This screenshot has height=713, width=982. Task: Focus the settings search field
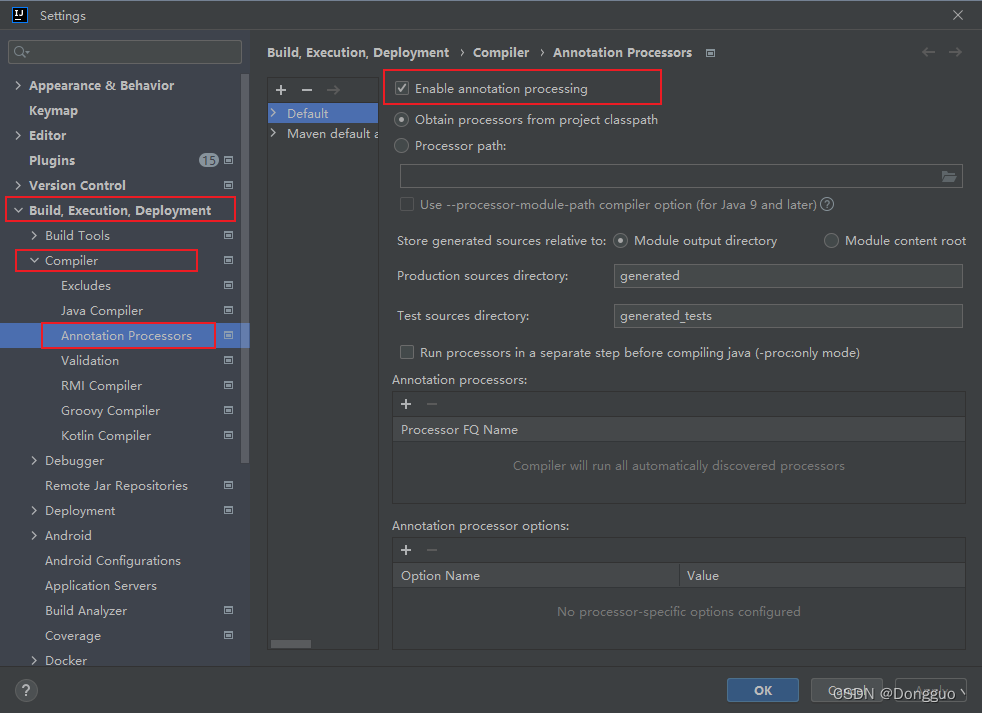[125, 52]
